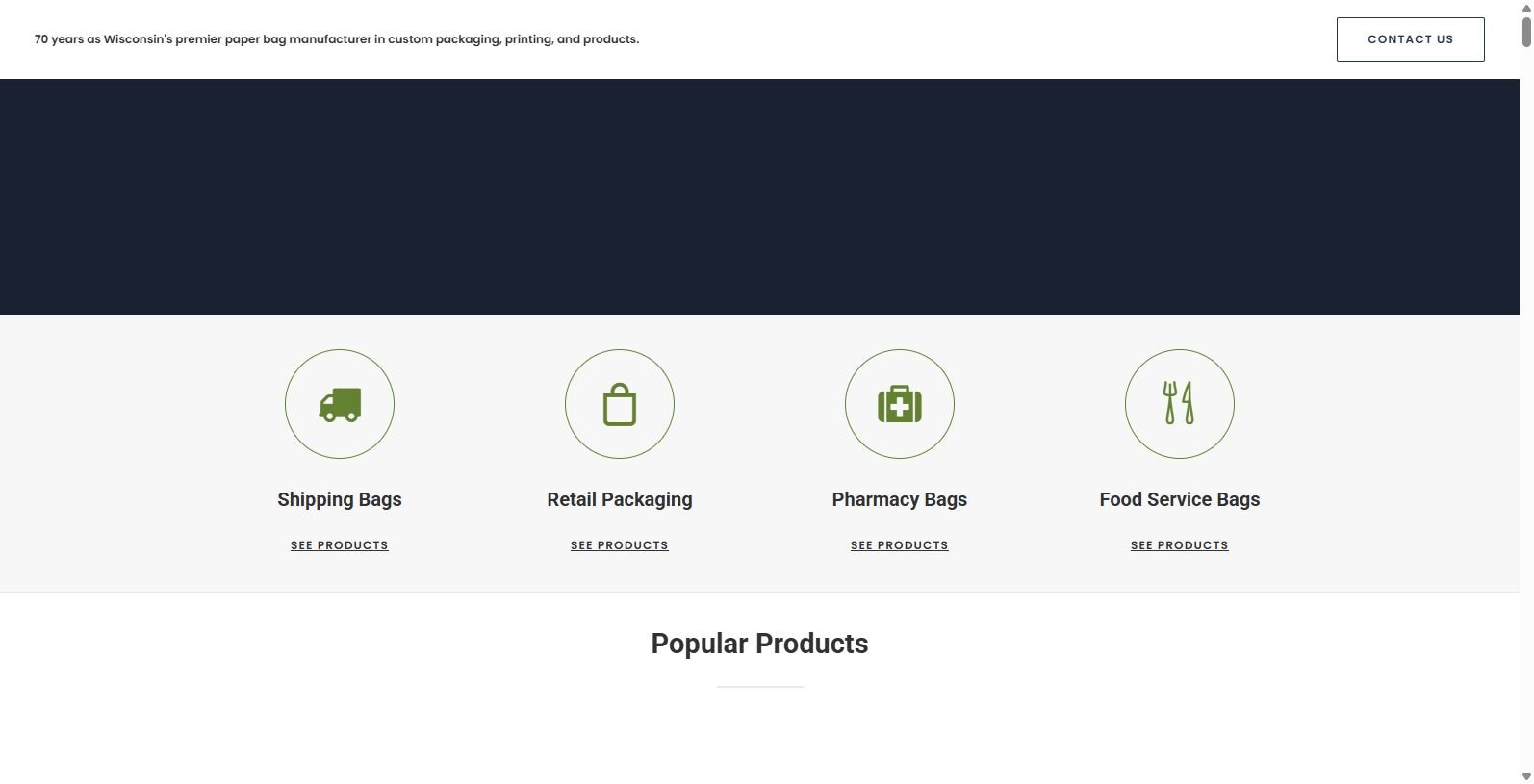Image resolution: width=1534 pixels, height=784 pixels.
Task: Select the Food Service Bags heading
Action: point(1179,499)
